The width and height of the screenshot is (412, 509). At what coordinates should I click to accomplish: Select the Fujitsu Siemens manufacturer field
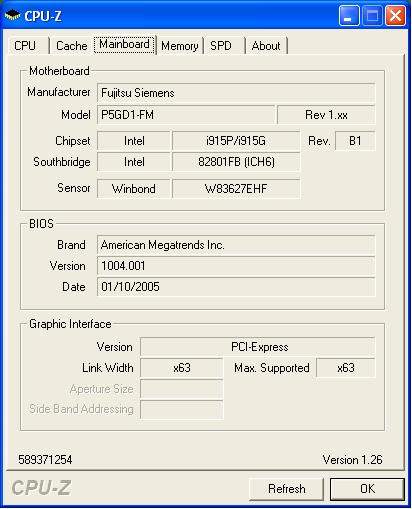[236, 93]
